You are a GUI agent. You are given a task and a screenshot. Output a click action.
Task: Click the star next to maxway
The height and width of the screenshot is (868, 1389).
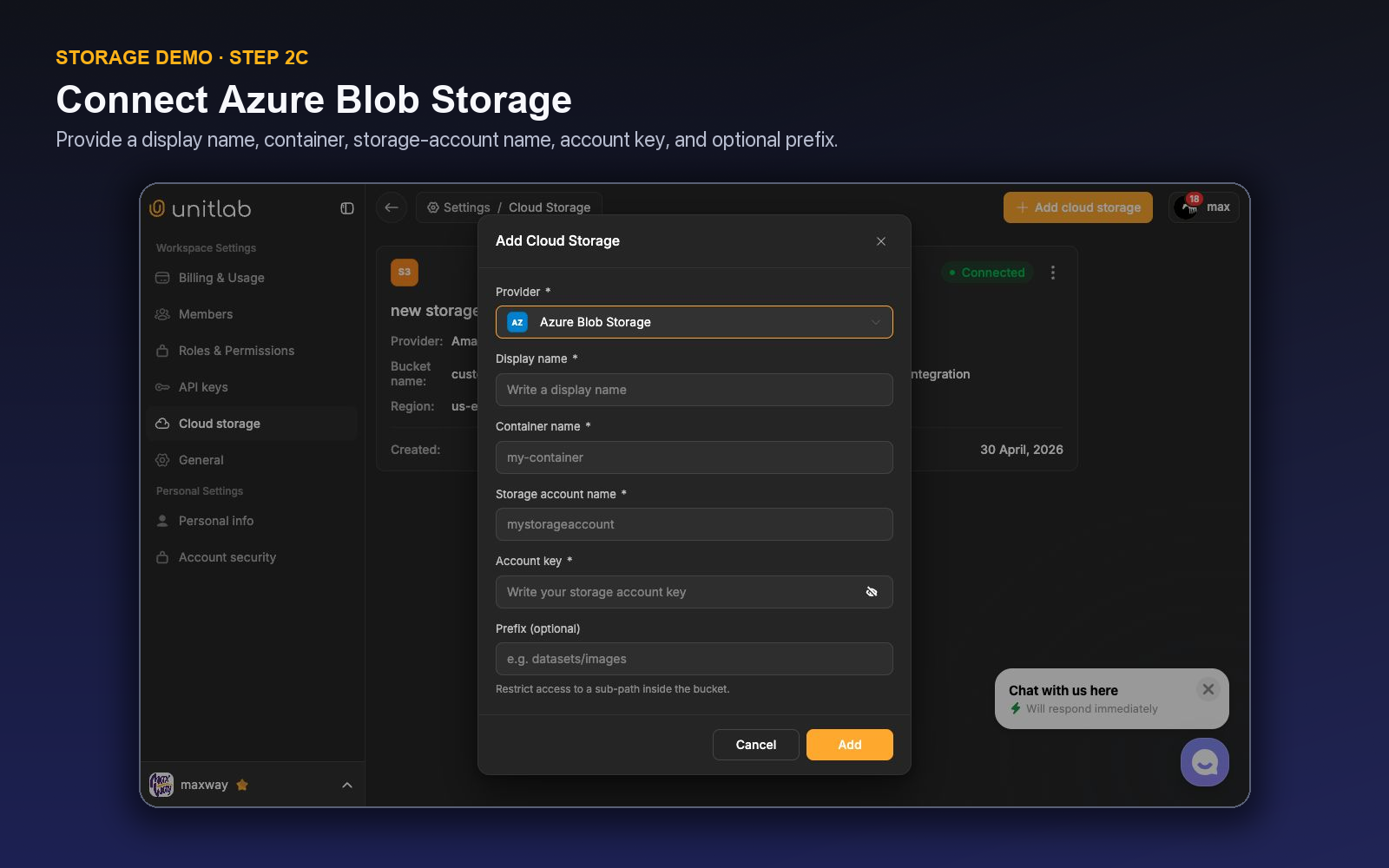[x=242, y=785]
